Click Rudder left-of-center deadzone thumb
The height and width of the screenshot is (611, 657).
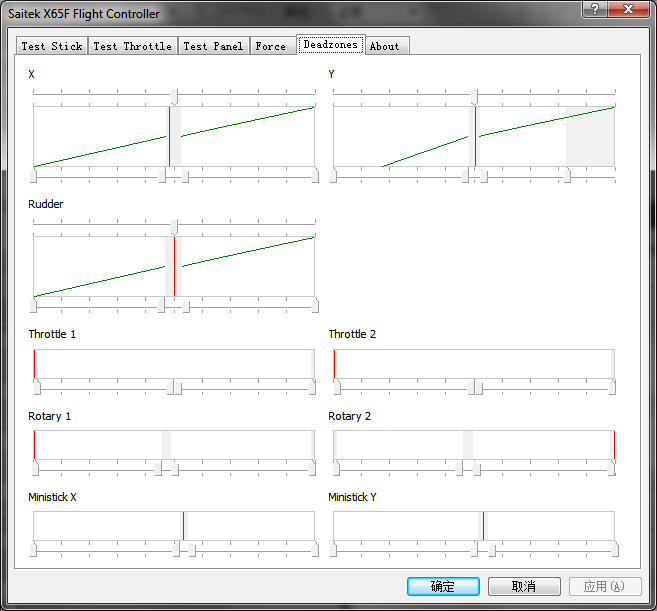point(161,306)
